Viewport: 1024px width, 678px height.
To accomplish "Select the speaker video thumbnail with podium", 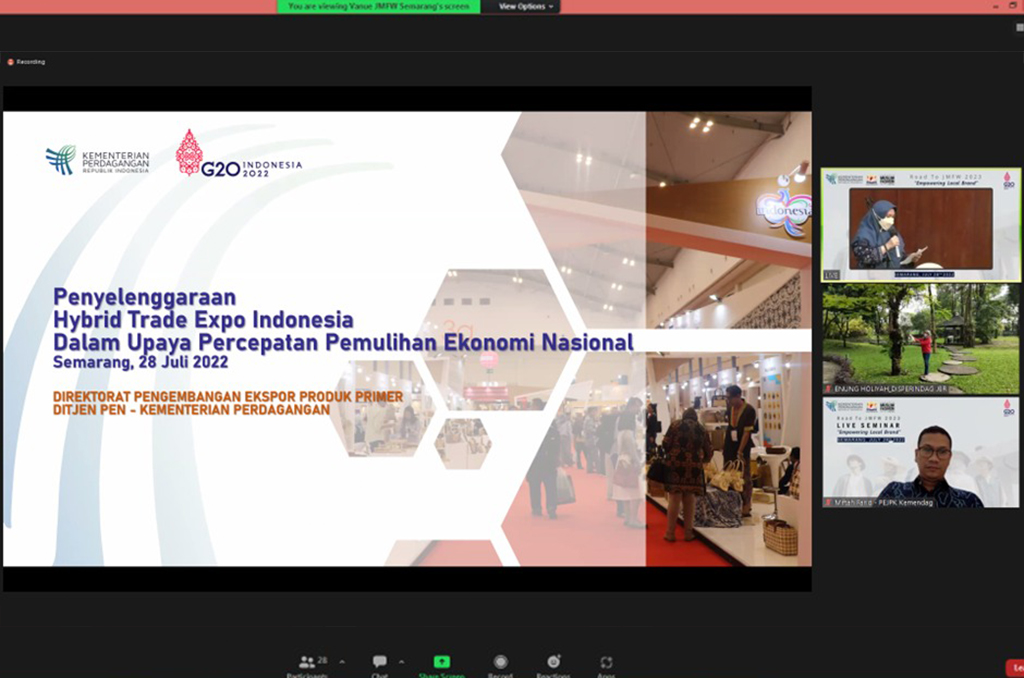I will 920,225.
